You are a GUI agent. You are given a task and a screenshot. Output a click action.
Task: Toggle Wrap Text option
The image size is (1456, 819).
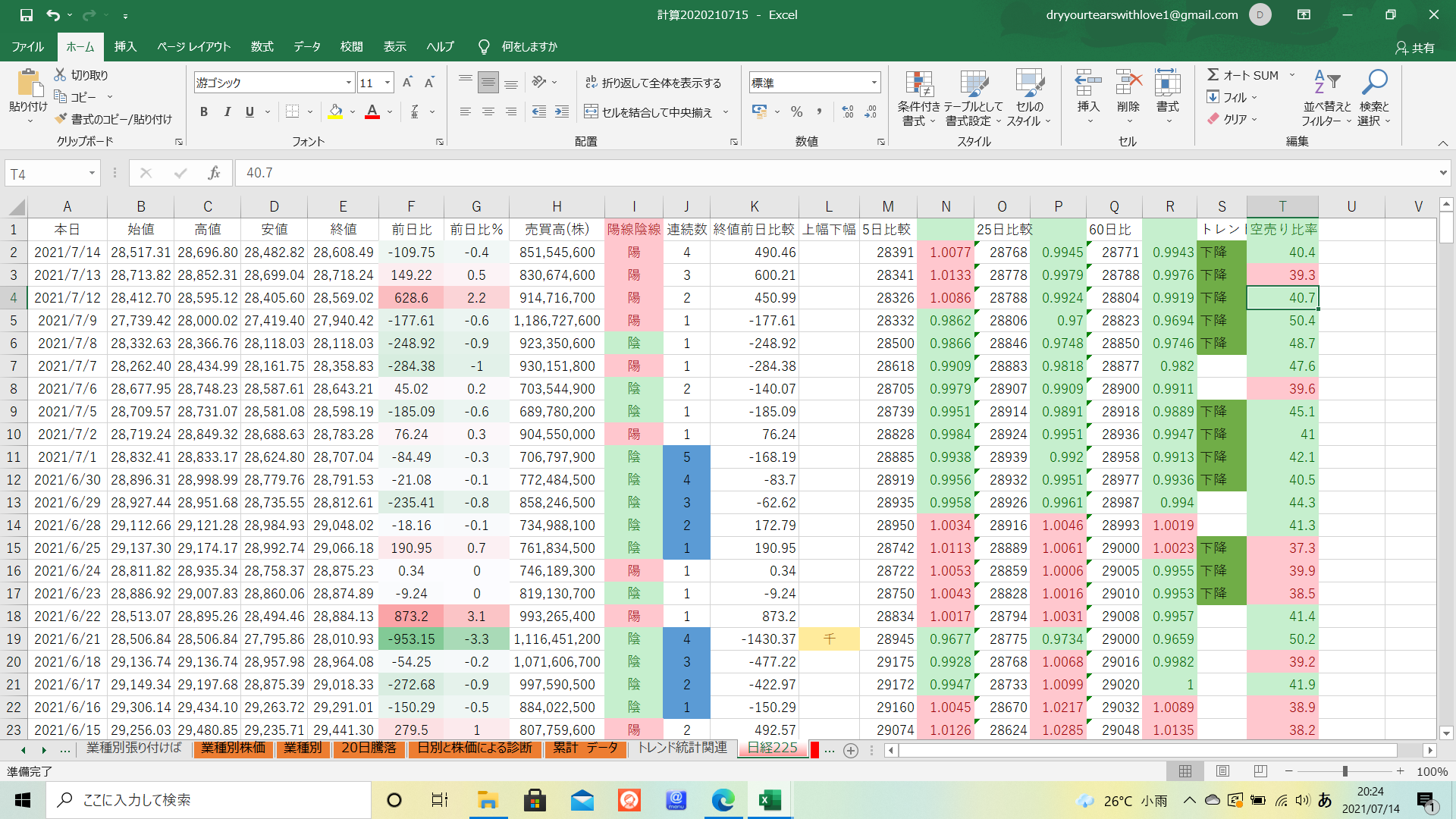tap(653, 83)
